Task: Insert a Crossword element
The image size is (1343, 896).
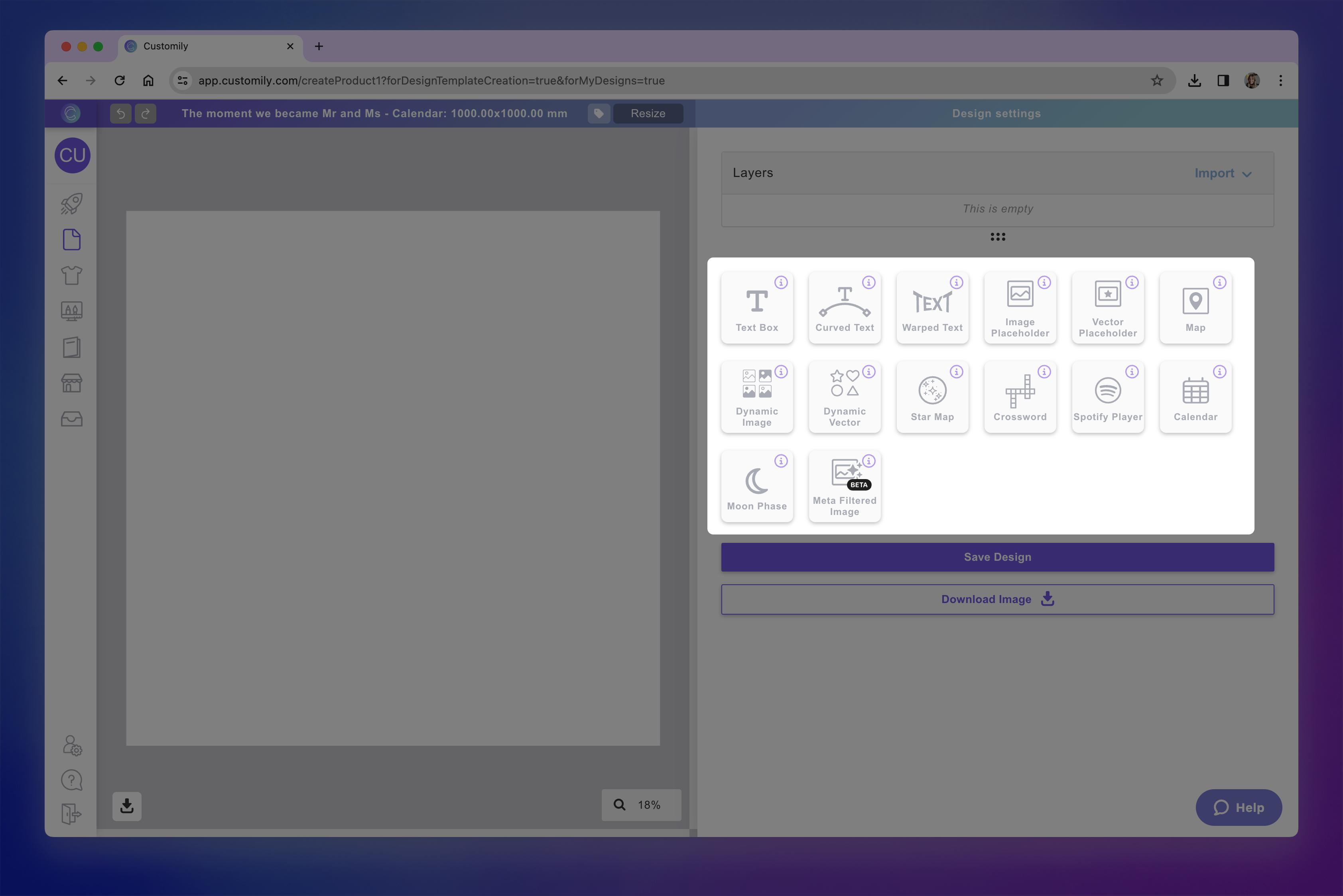Action: click(x=1020, y=397)
